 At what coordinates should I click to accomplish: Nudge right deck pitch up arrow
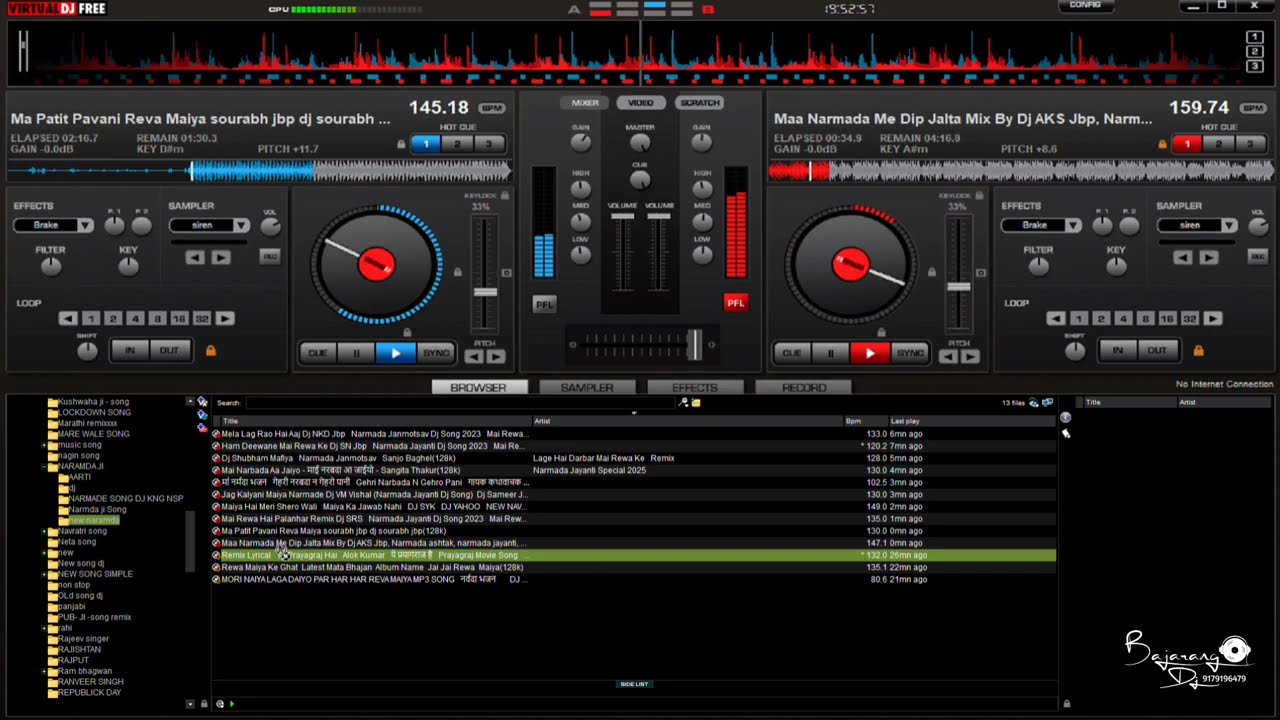970,356
